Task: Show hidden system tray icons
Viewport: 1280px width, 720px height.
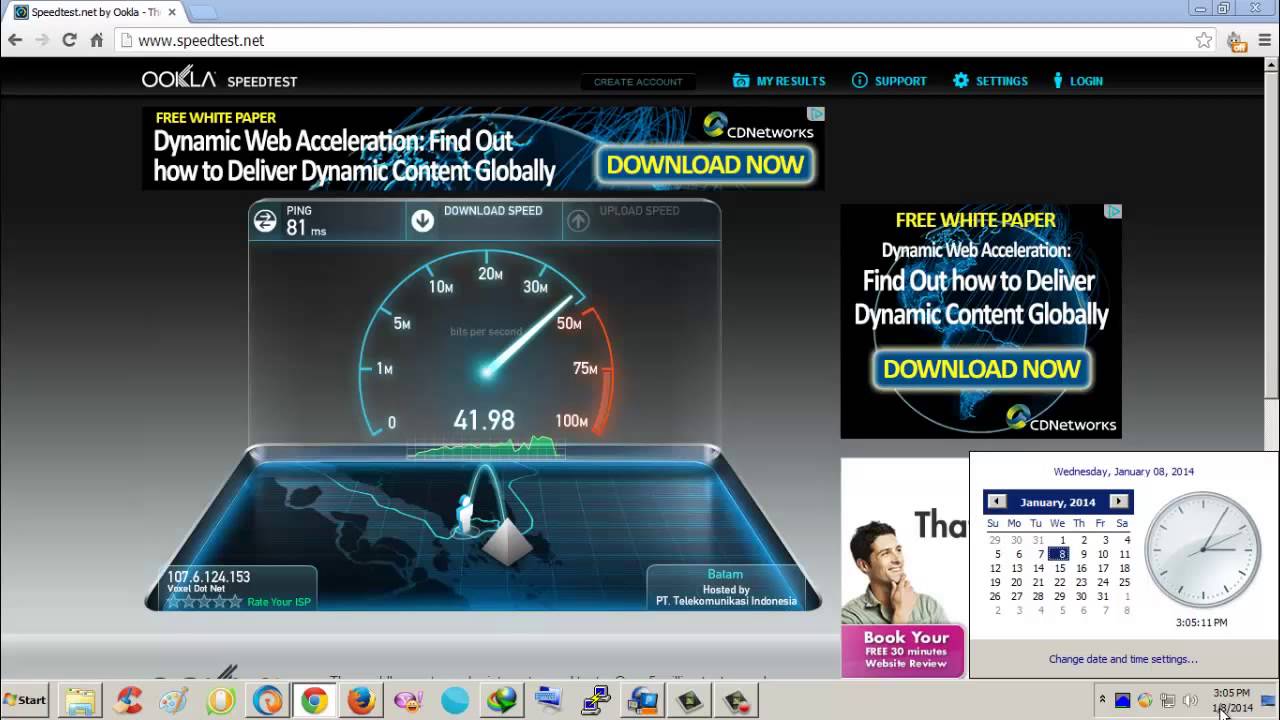Action: pos(1102,700)
